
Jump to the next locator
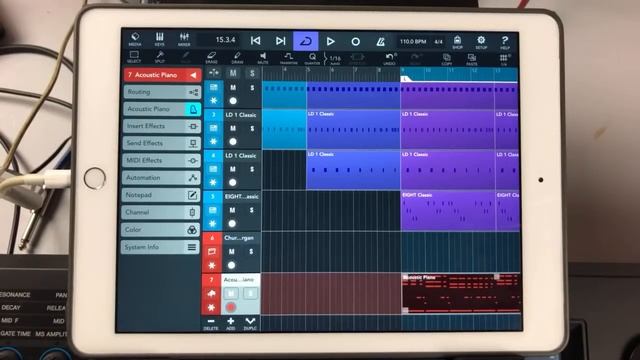pos(280,41)
